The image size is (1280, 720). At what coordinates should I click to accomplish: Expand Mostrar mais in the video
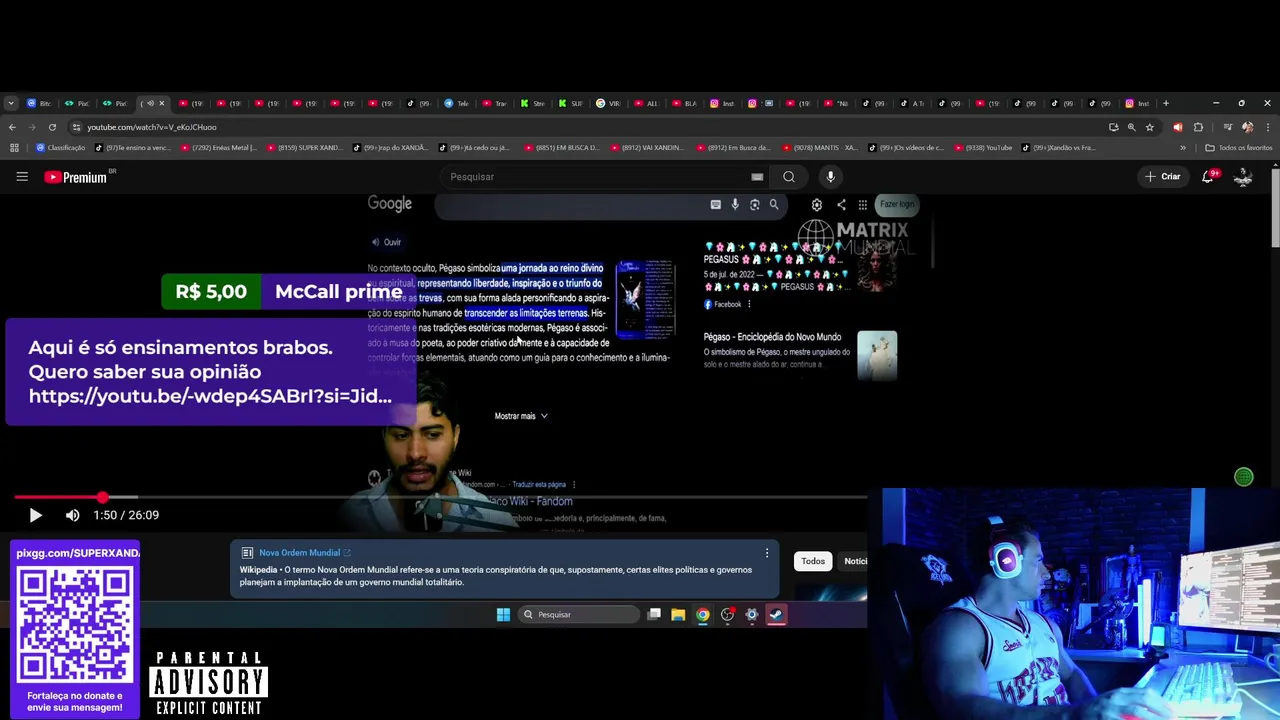point(521,416)
